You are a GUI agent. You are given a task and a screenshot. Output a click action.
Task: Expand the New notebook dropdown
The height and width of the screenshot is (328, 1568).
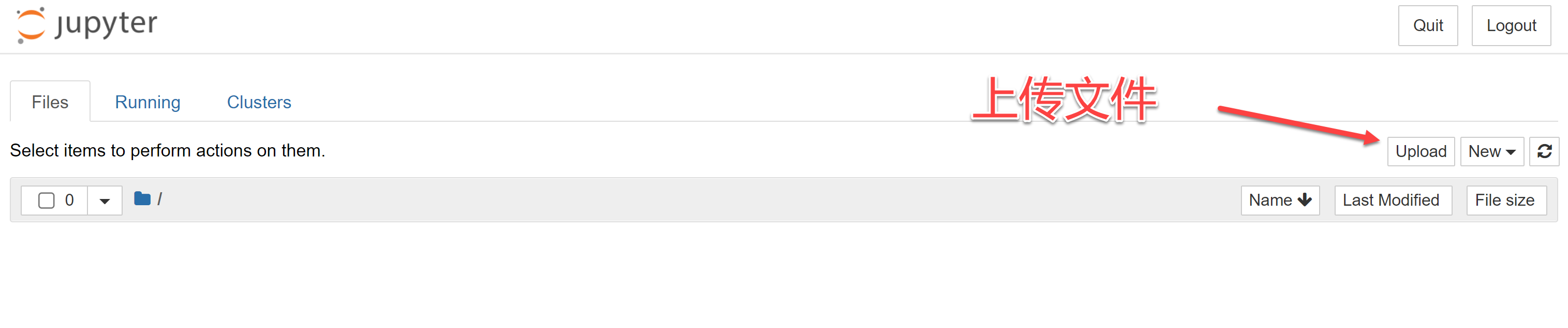click(1491, 151)
